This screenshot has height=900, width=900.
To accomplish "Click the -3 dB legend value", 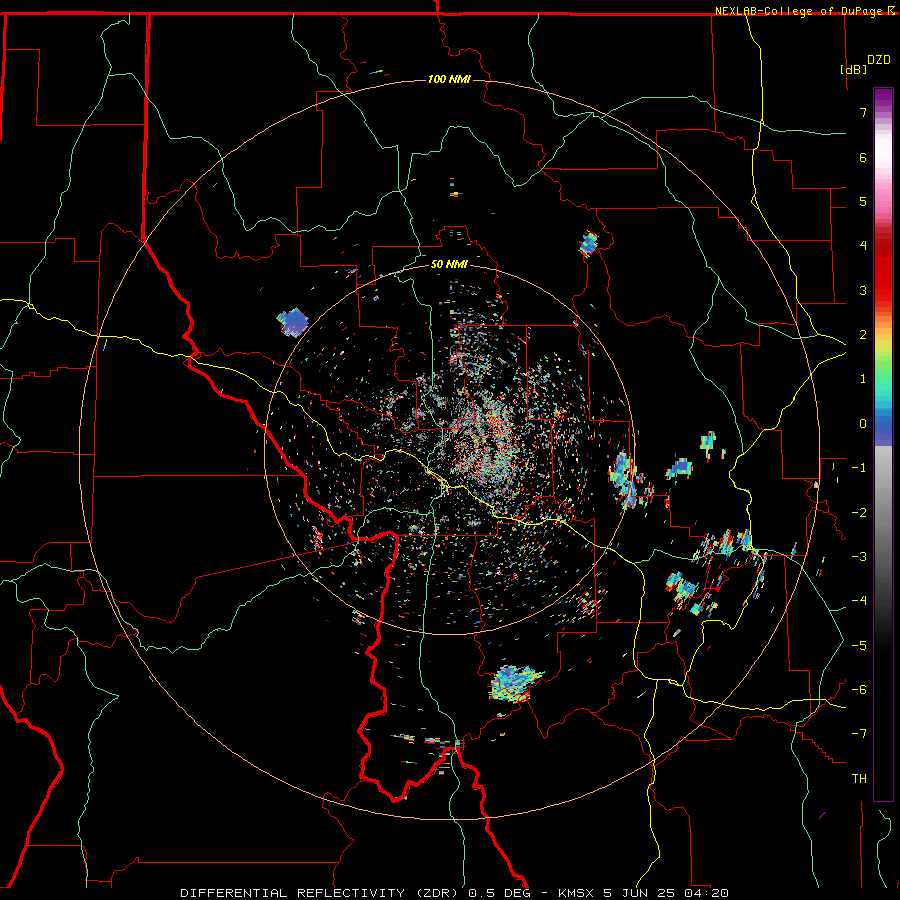I will coord(859,557).
